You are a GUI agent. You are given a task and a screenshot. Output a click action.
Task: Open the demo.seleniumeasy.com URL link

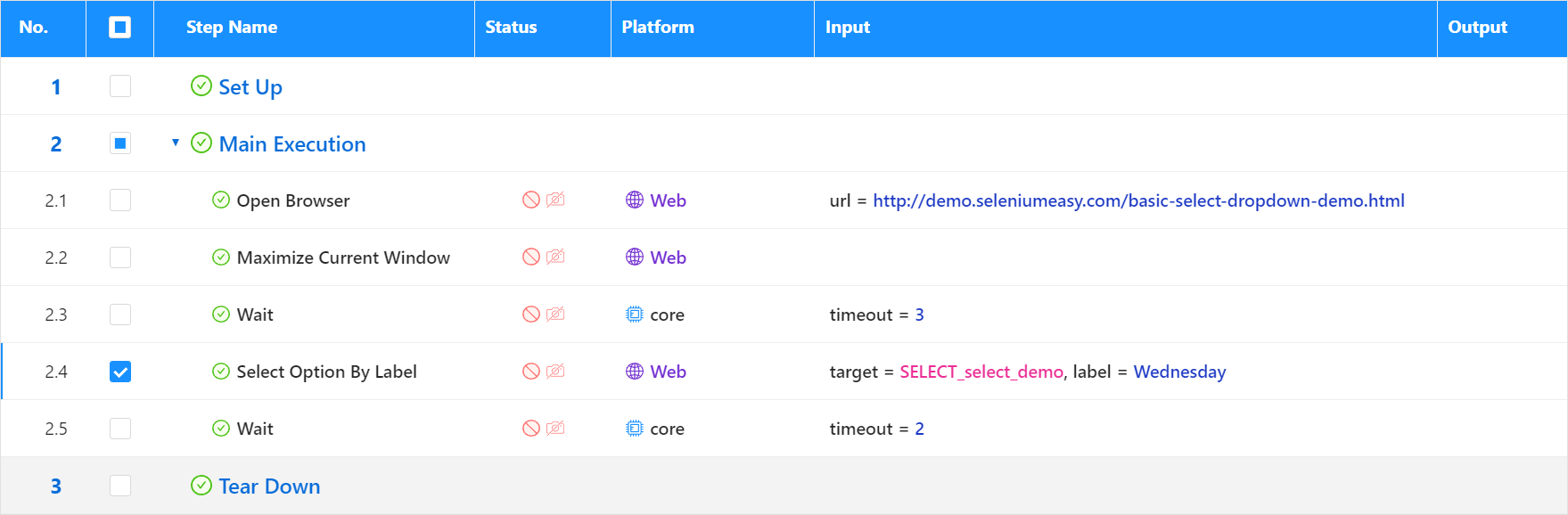(x=1138, y=200)
